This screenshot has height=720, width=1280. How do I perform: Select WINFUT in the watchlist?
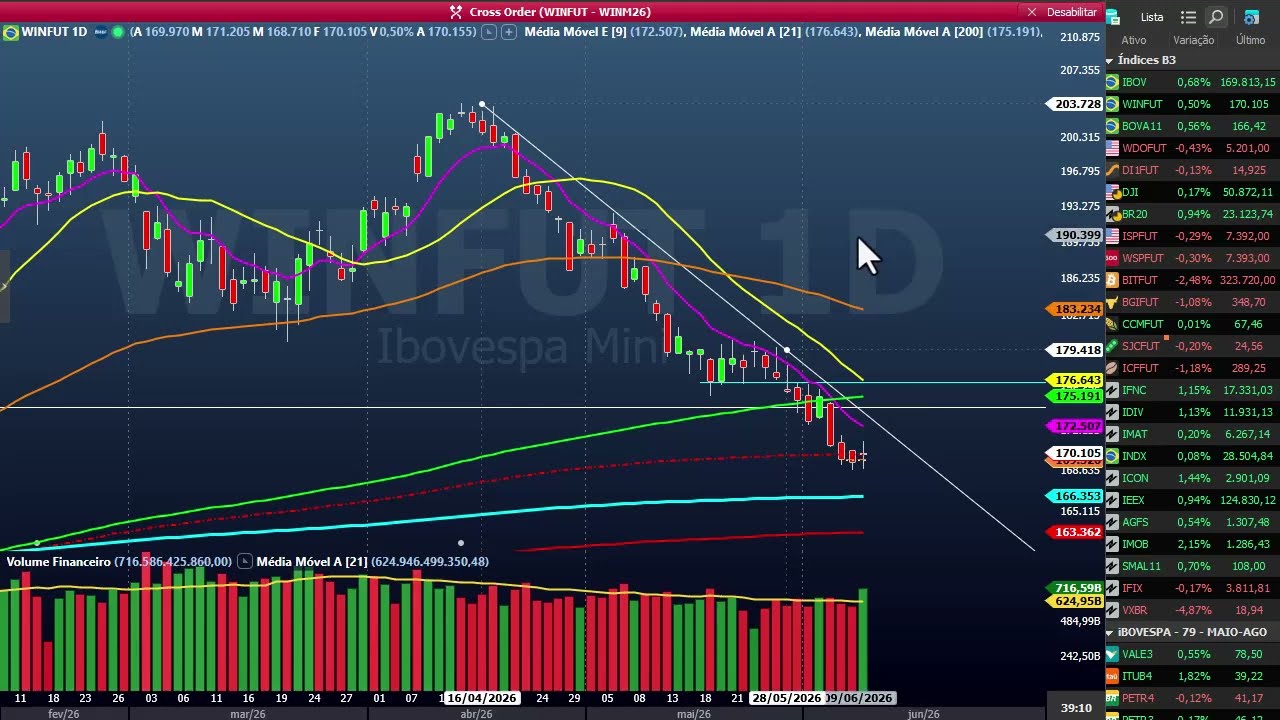pyautogui.click(x=1192, y=104)
